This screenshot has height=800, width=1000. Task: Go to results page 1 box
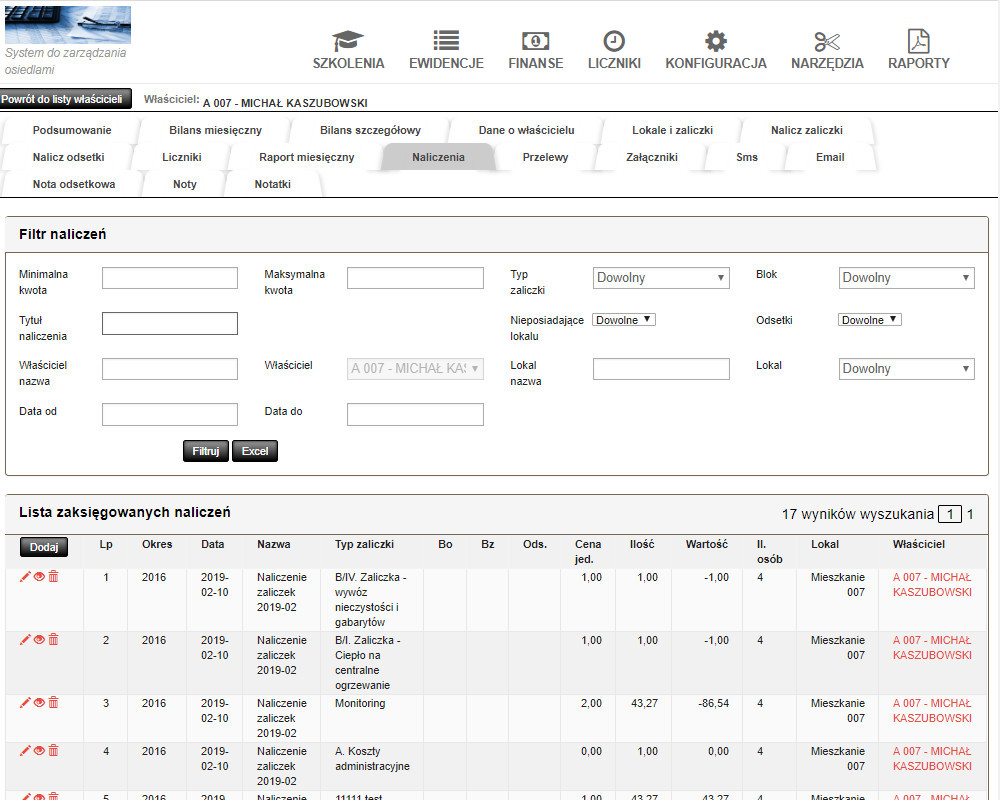tap(950, 514)
